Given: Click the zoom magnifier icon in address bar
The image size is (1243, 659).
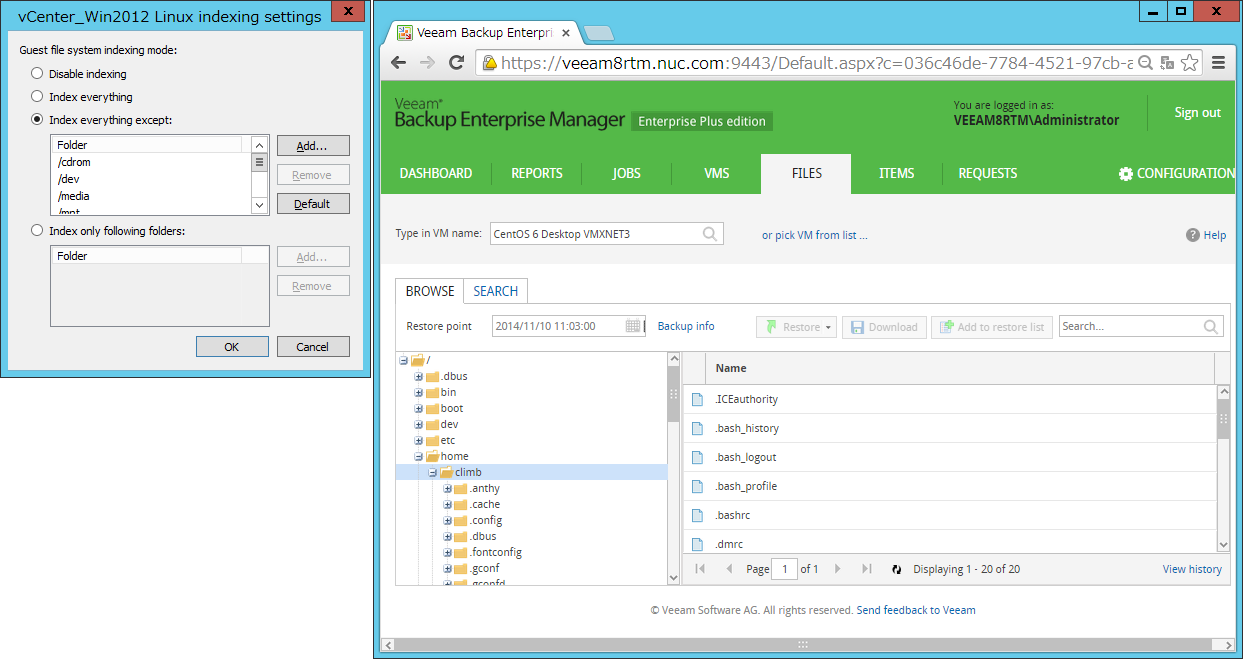Looking at the screenshot, I should point(1146,62).
